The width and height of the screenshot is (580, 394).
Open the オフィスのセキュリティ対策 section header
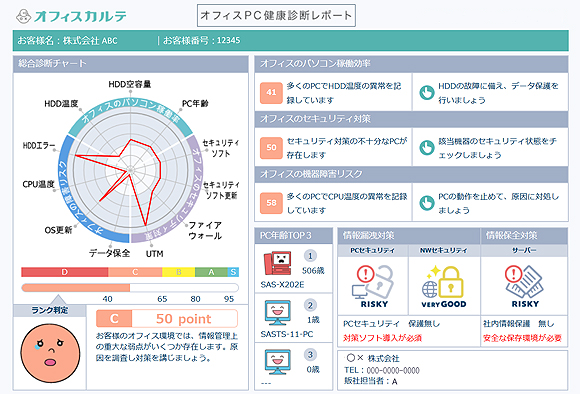pyautogui.click(x=411, y=119)
